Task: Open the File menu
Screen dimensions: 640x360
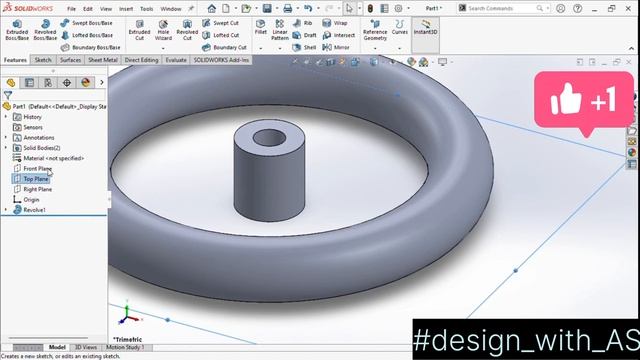Action: [x=71, y=9]
